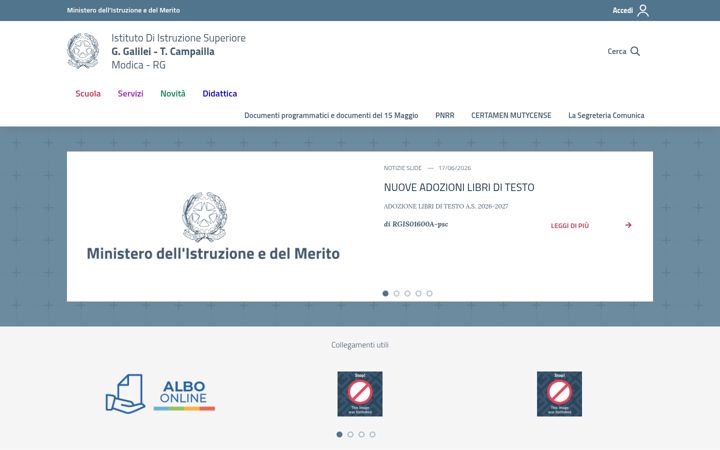Click the slide date 17/06/2026
Viewport: 720px width, 450px height.
[x=455, y=168]
